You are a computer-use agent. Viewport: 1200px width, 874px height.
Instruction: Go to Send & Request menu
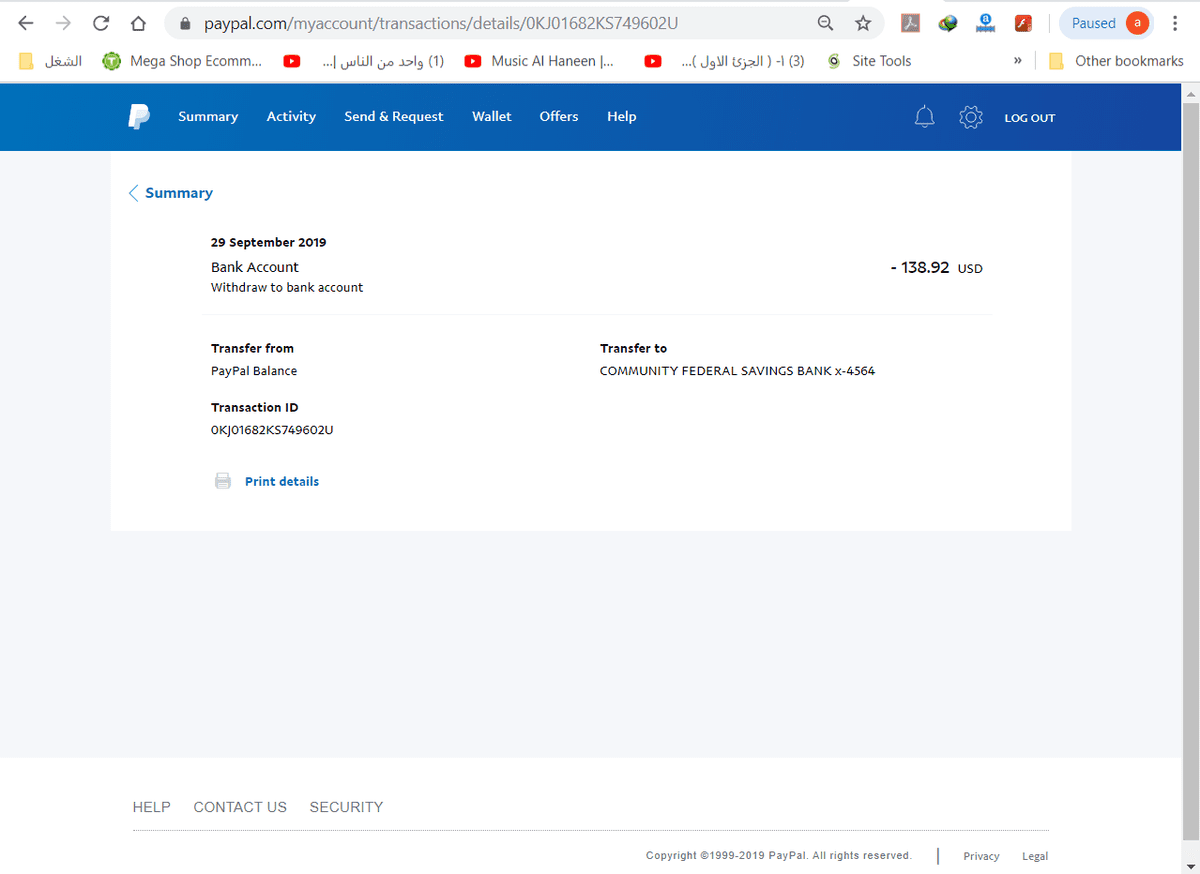point(393,117)
